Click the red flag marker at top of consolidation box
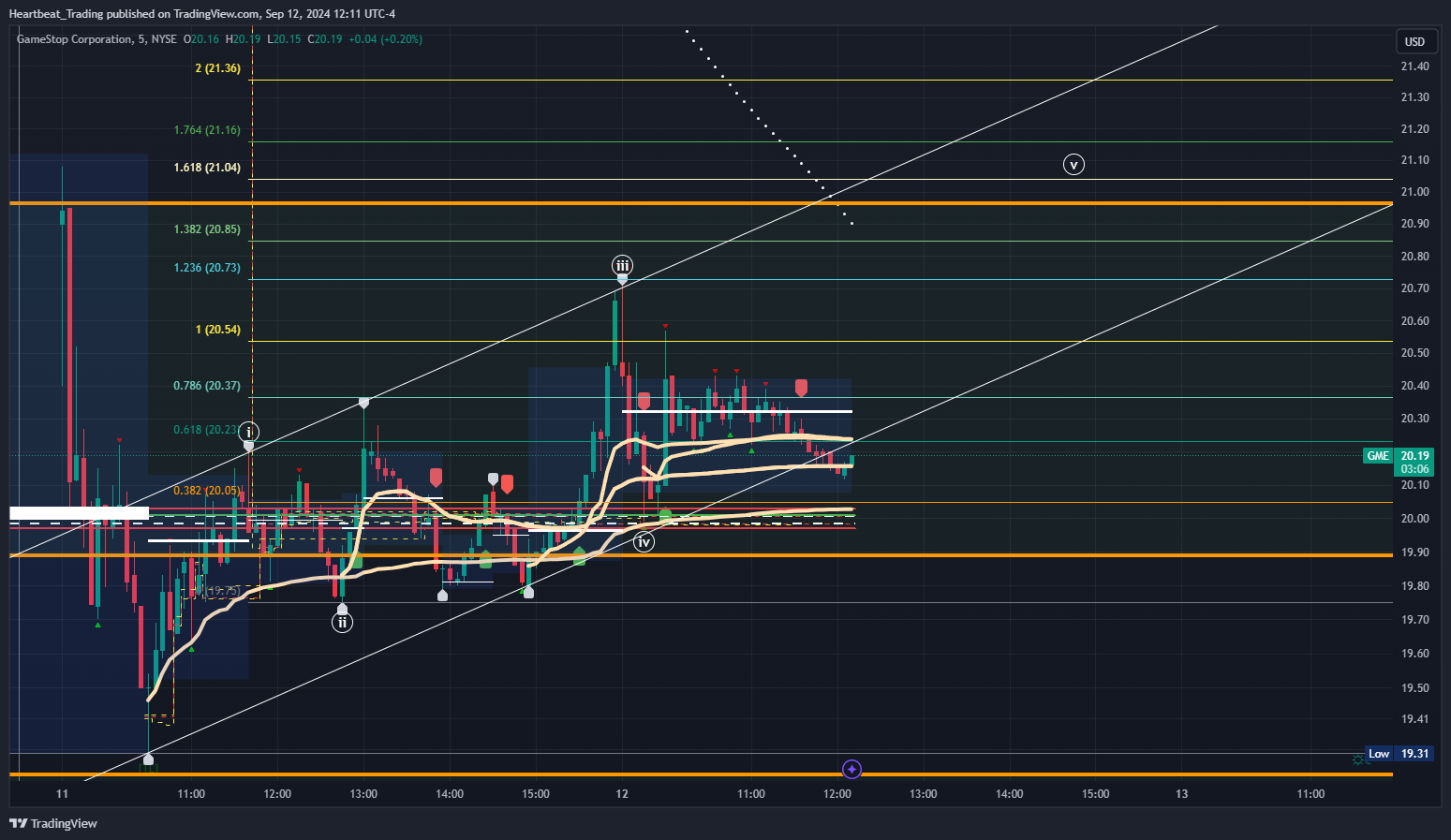Image resolution: width=1451 pixels, height=840 pixels. [x=801, y=388]
